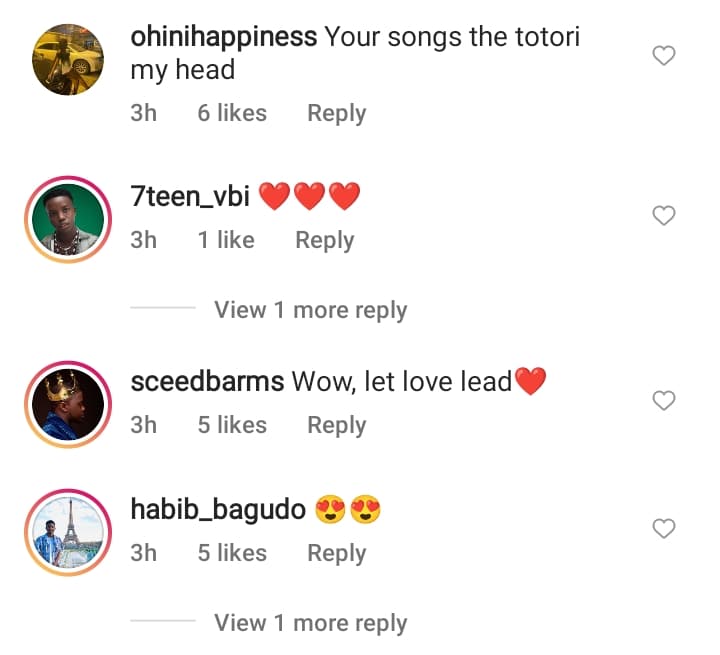Like ohinihappiness's comment with heart icon
The width and height of the screenshot is (720, 655).
pos(664,56)
